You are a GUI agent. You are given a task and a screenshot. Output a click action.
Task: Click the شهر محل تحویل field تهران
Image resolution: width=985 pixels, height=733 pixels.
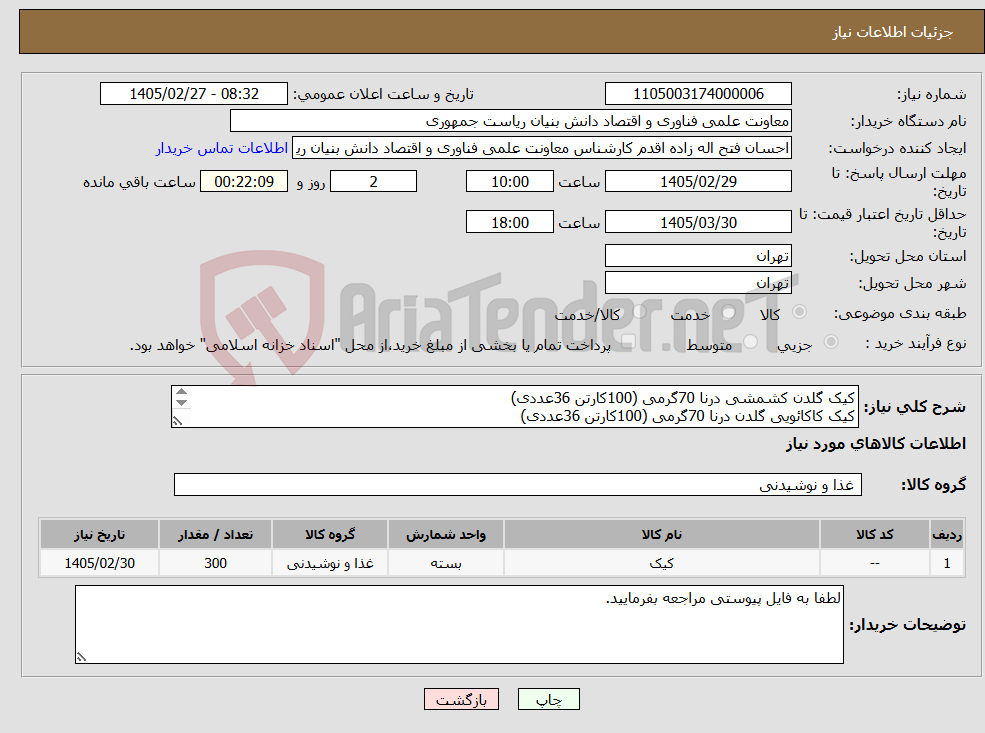(698, 283)
